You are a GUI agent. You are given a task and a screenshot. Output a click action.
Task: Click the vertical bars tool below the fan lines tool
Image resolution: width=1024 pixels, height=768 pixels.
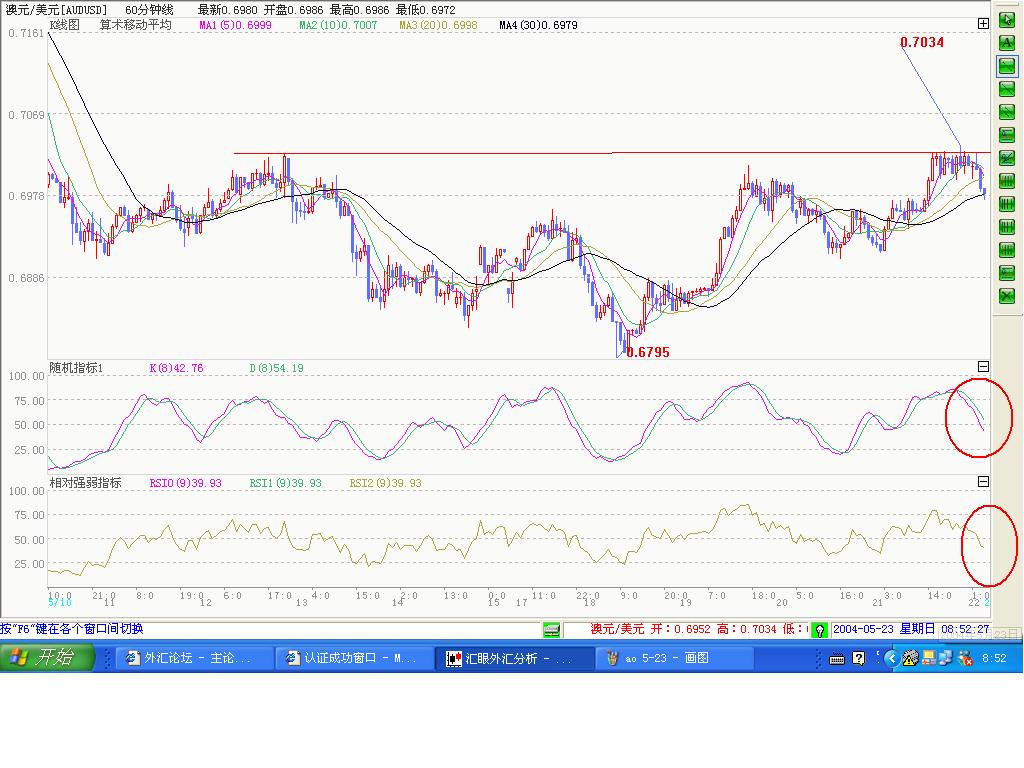[x=1007, y=180]
